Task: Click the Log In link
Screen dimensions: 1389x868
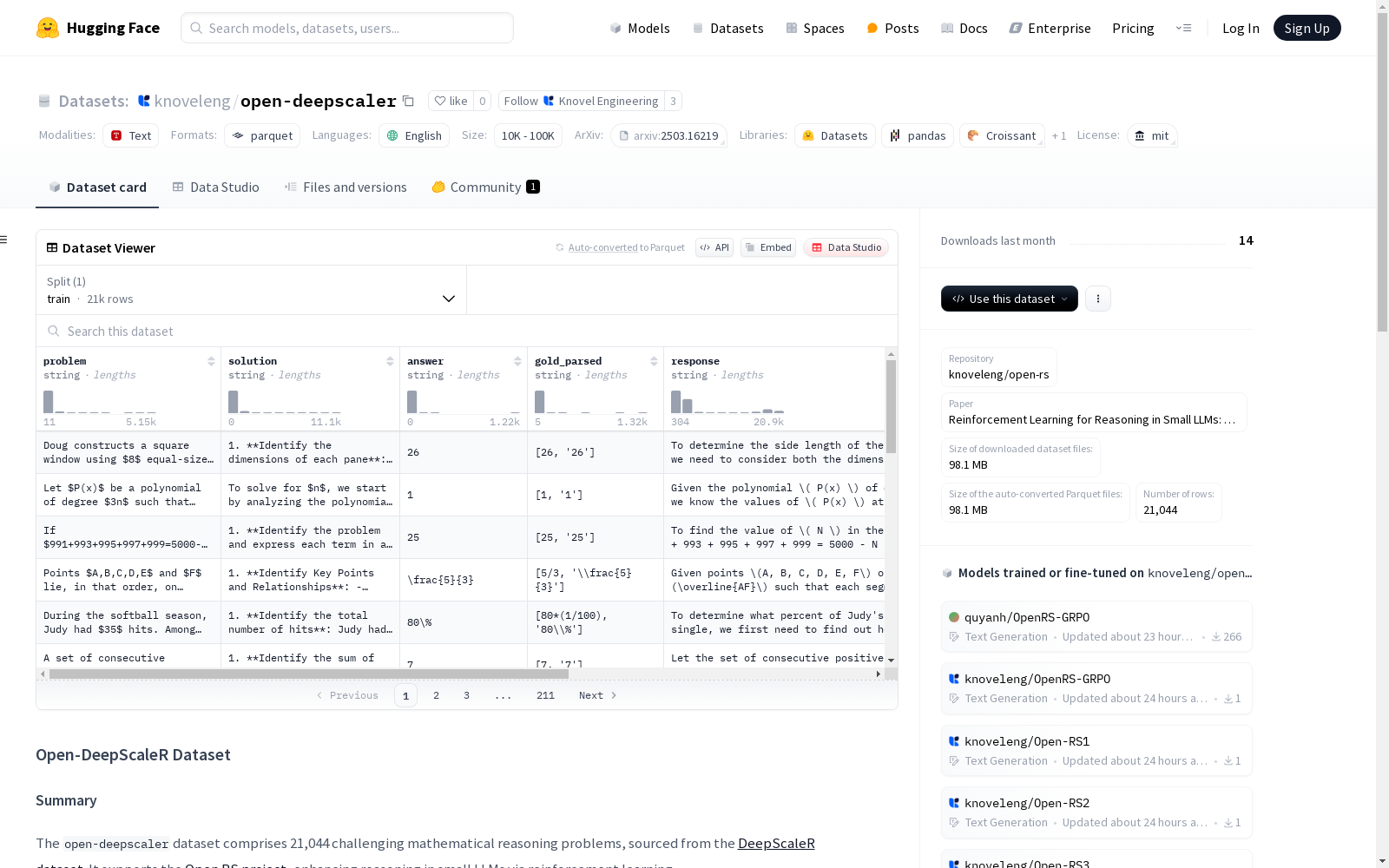Action: 1241,28
